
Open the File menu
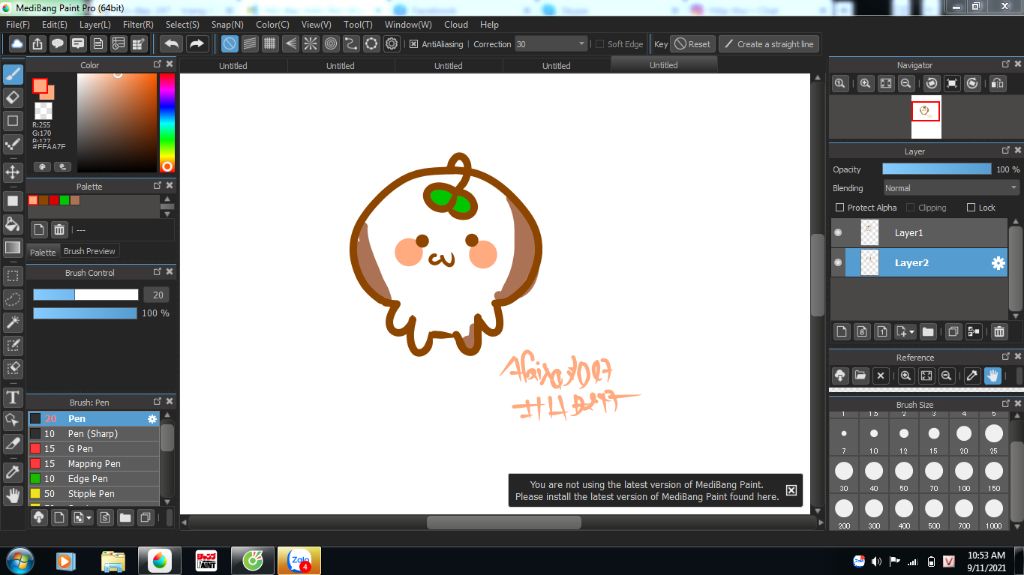(x=18, y=24)
